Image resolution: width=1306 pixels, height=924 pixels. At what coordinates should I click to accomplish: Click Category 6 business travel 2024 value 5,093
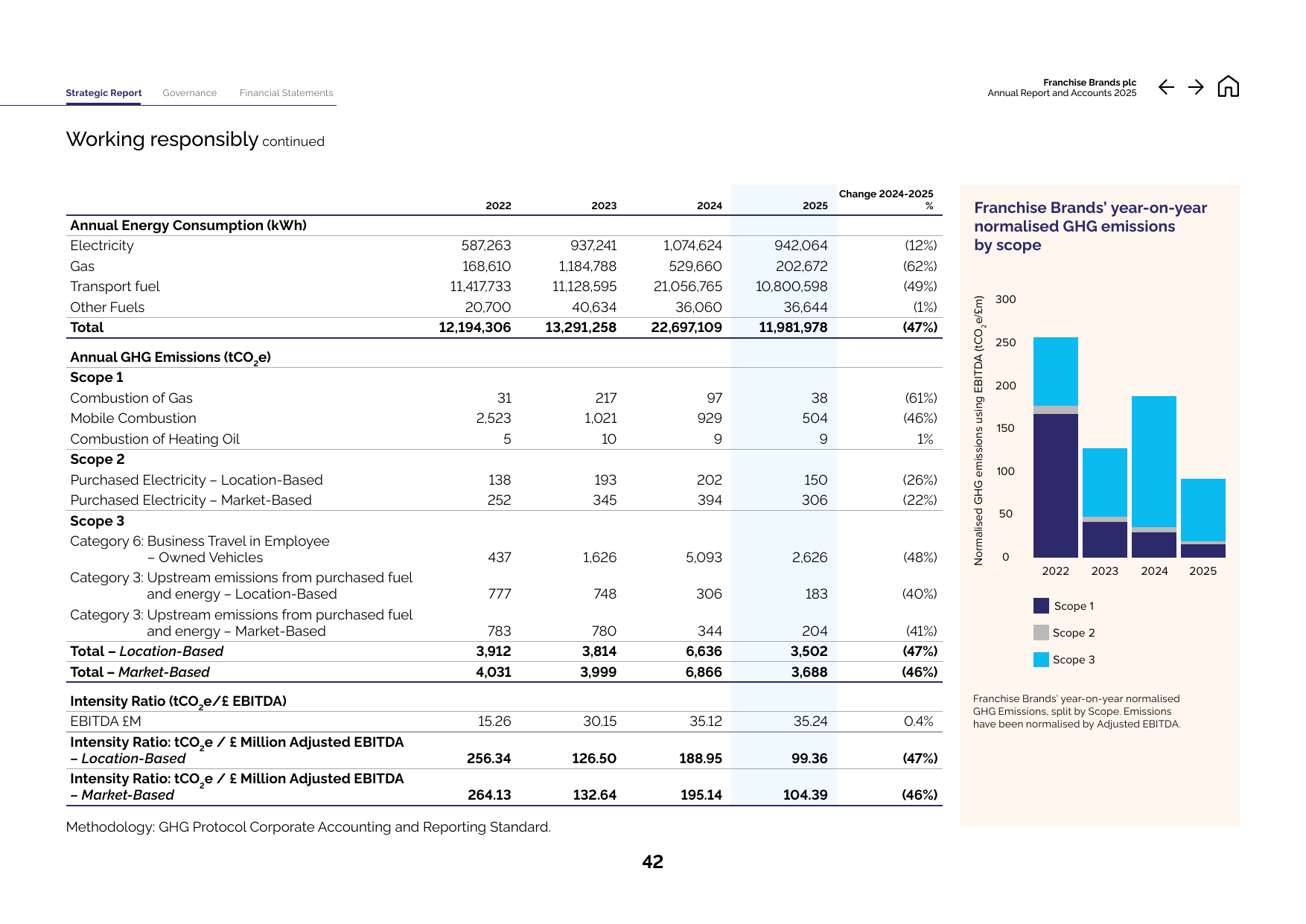tap(704, 558)
